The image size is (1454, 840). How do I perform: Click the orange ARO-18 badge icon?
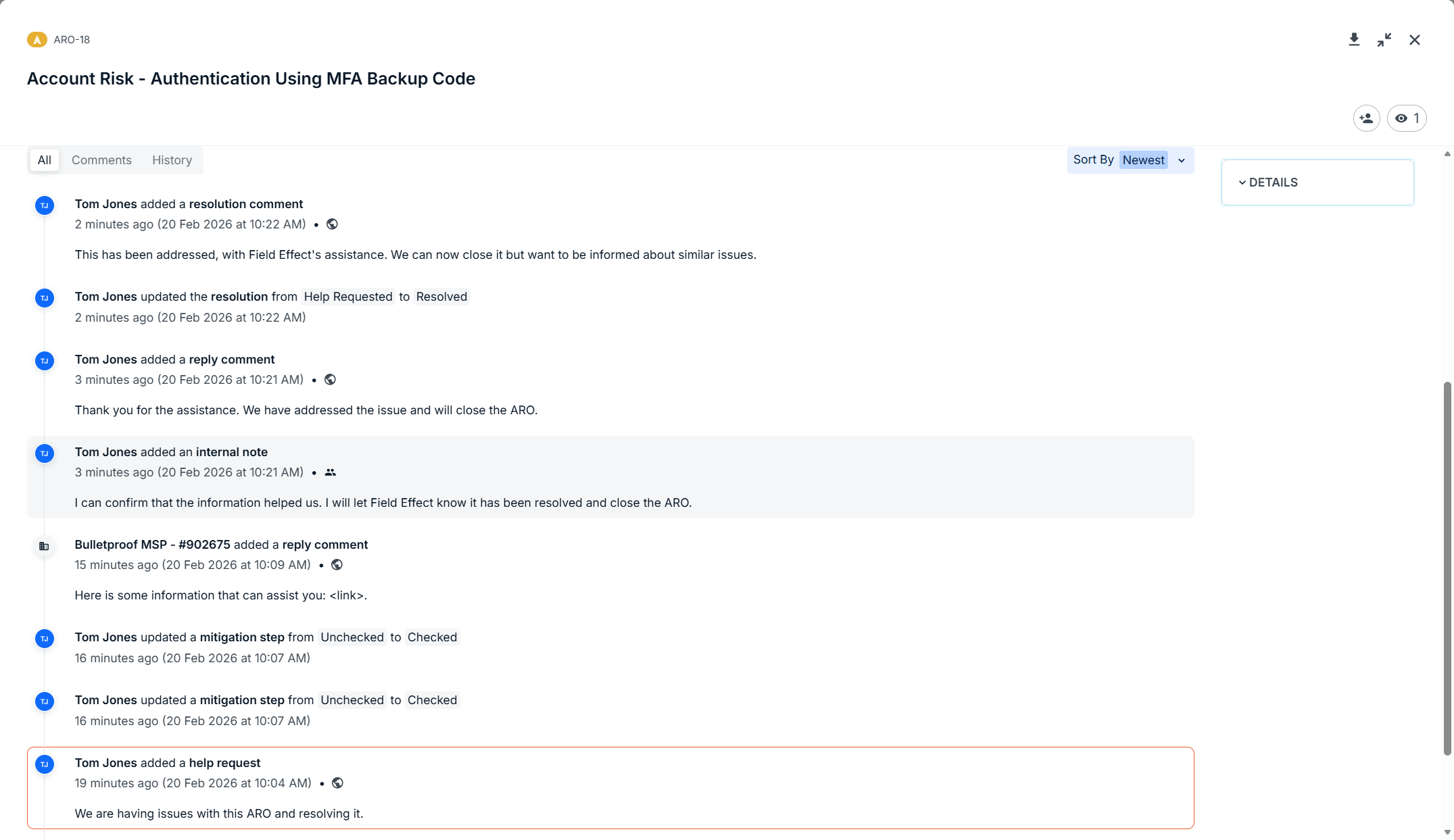(37, 40)
